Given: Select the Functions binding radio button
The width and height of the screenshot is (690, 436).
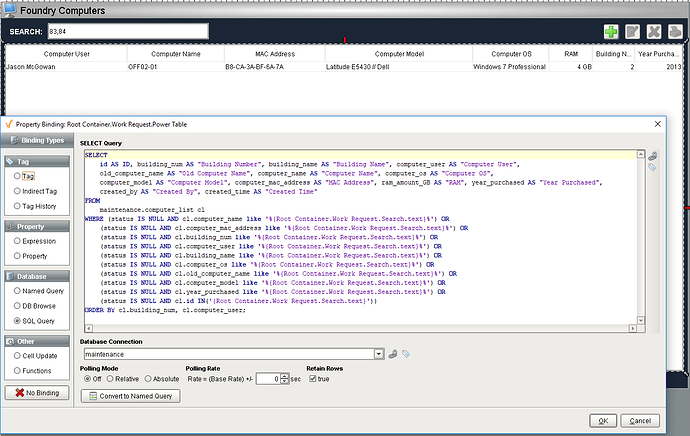Looking at the screenshot, I should point(17,370).
